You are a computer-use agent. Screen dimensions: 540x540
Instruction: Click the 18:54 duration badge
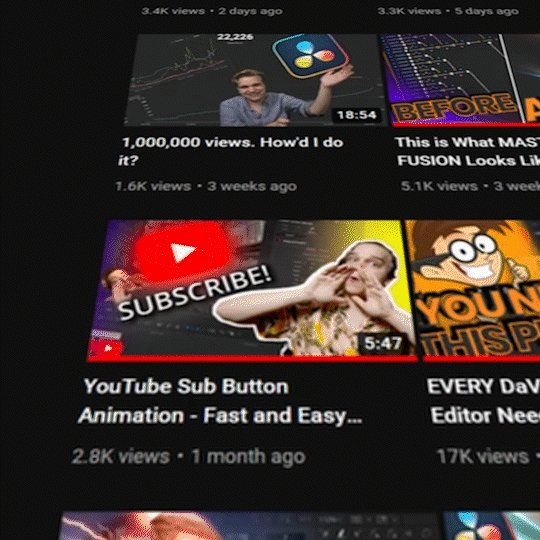coord(356,115)
